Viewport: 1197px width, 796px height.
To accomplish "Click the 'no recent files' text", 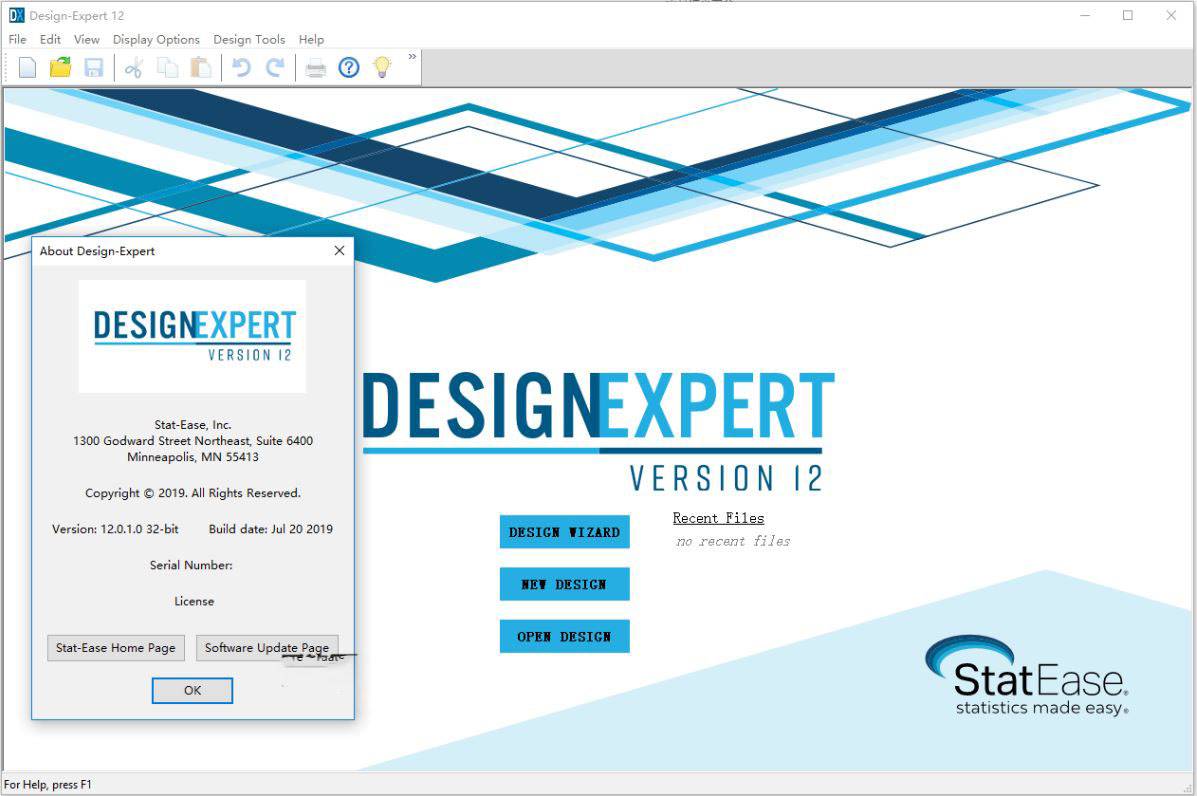I will pos(733,541).
